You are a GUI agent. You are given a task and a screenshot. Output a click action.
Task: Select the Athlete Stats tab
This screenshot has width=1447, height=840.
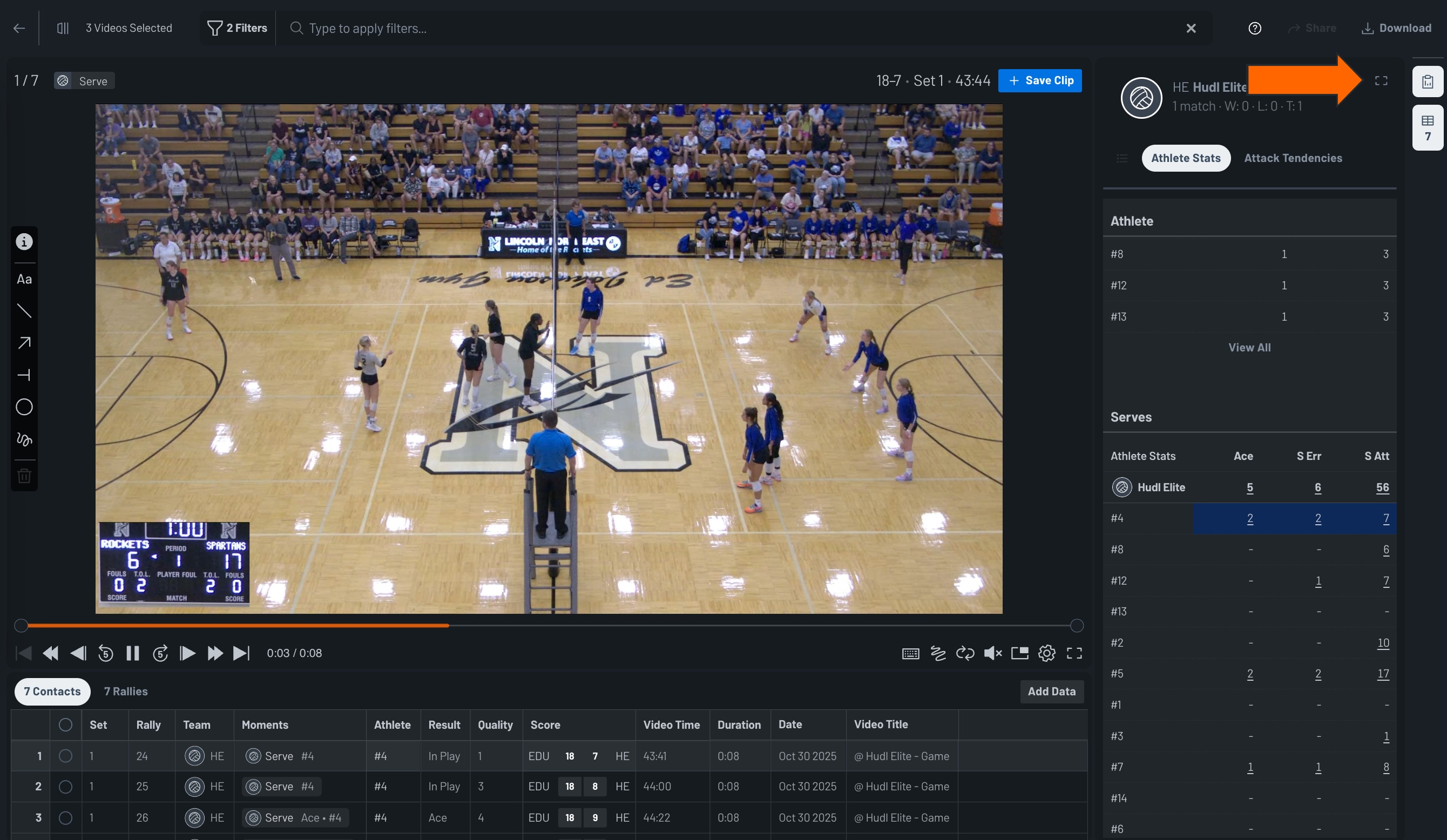1186,159
